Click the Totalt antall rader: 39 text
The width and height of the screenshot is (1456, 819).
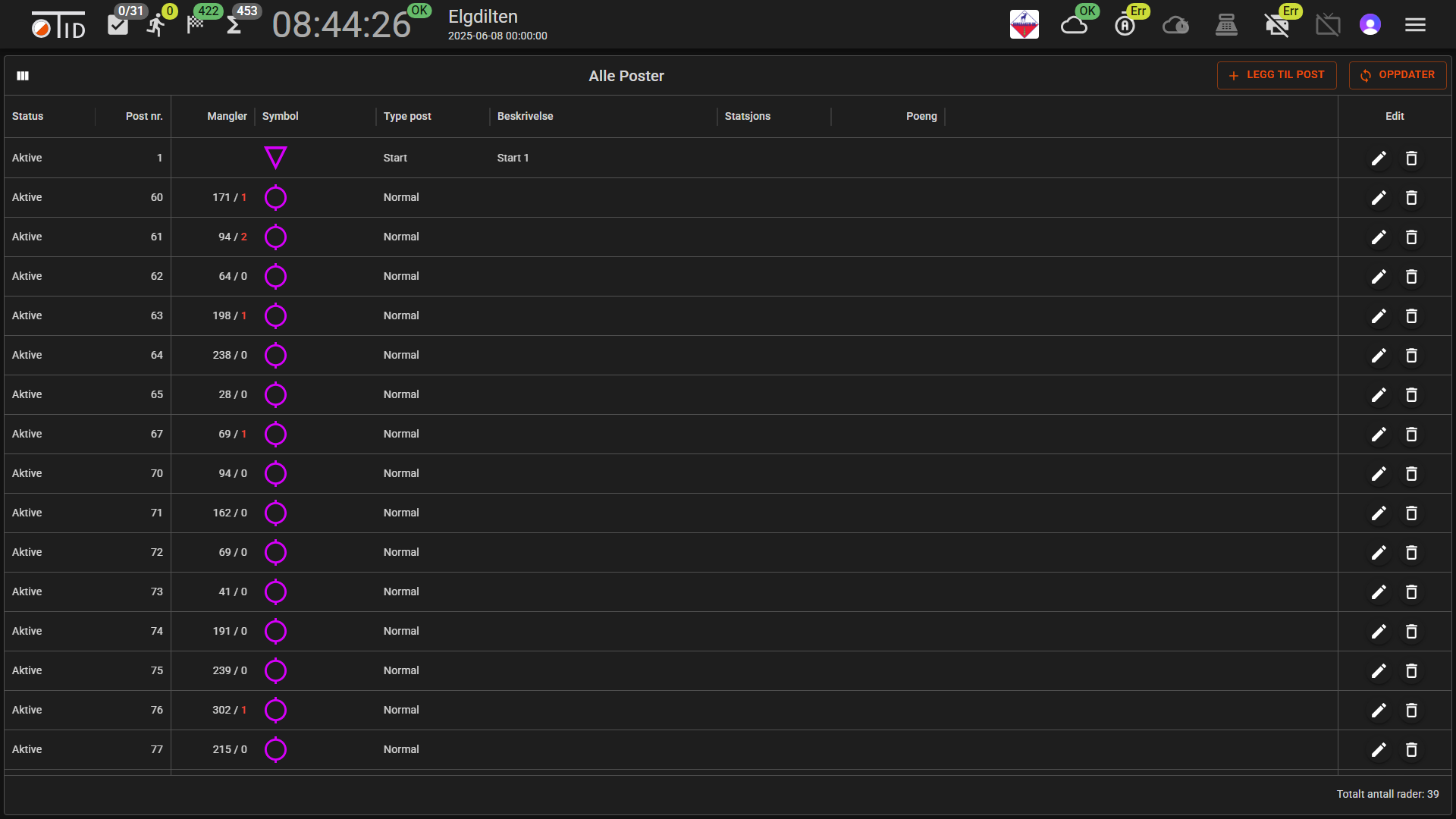click(x=1387, y=794)
